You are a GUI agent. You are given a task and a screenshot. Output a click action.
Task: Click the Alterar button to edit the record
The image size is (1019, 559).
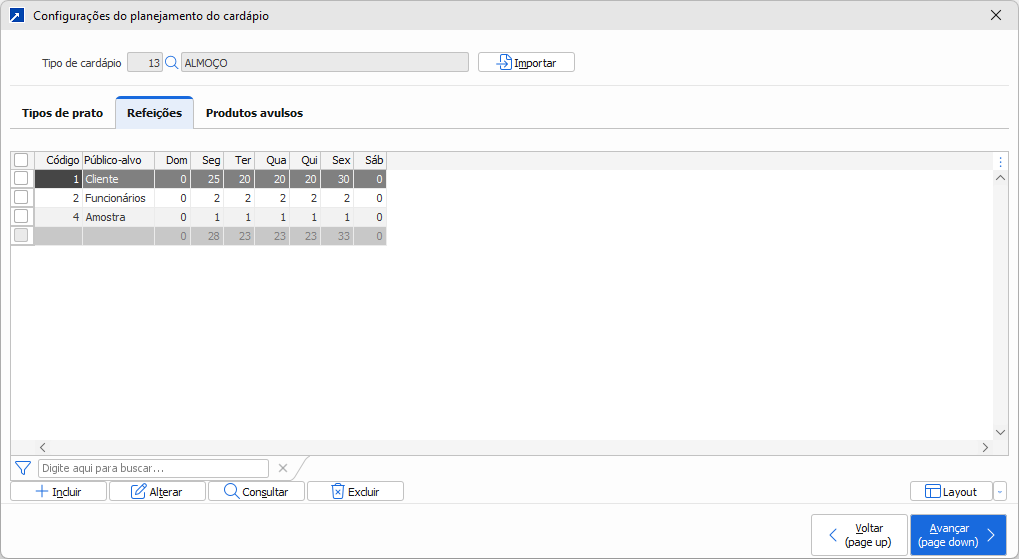(x=157, y=491)
